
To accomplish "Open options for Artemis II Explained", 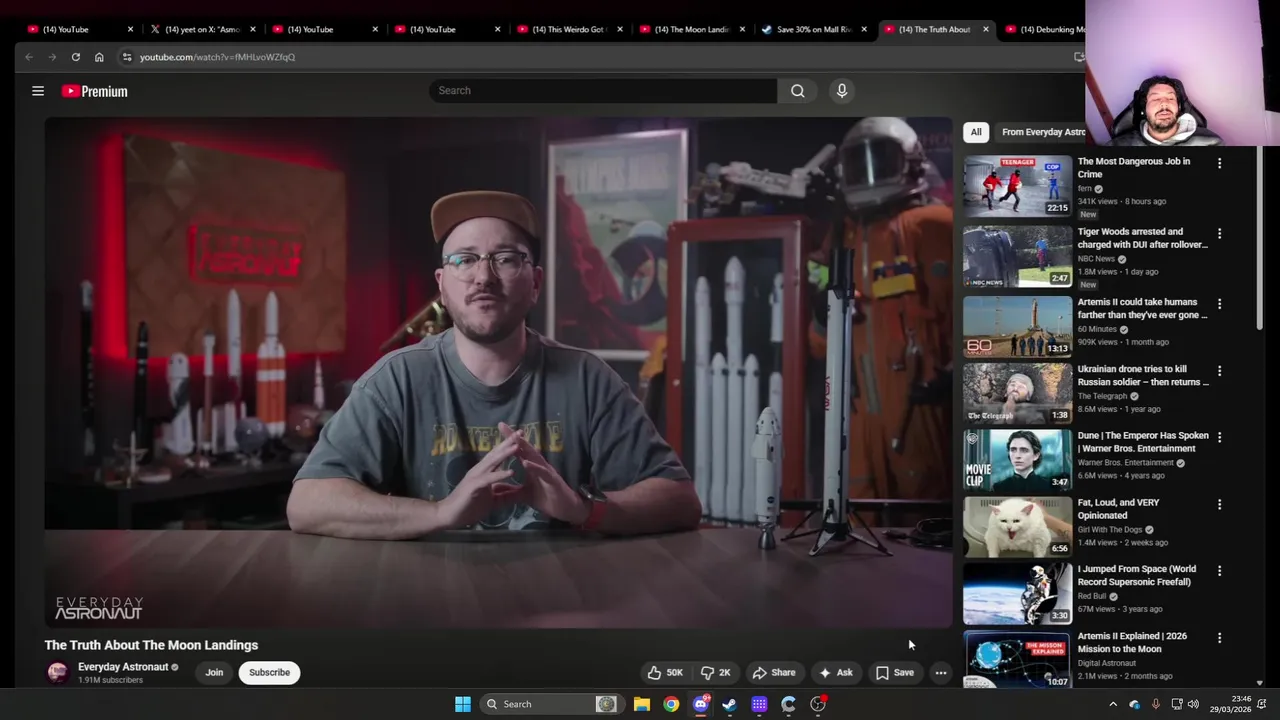I will 1219,638.
